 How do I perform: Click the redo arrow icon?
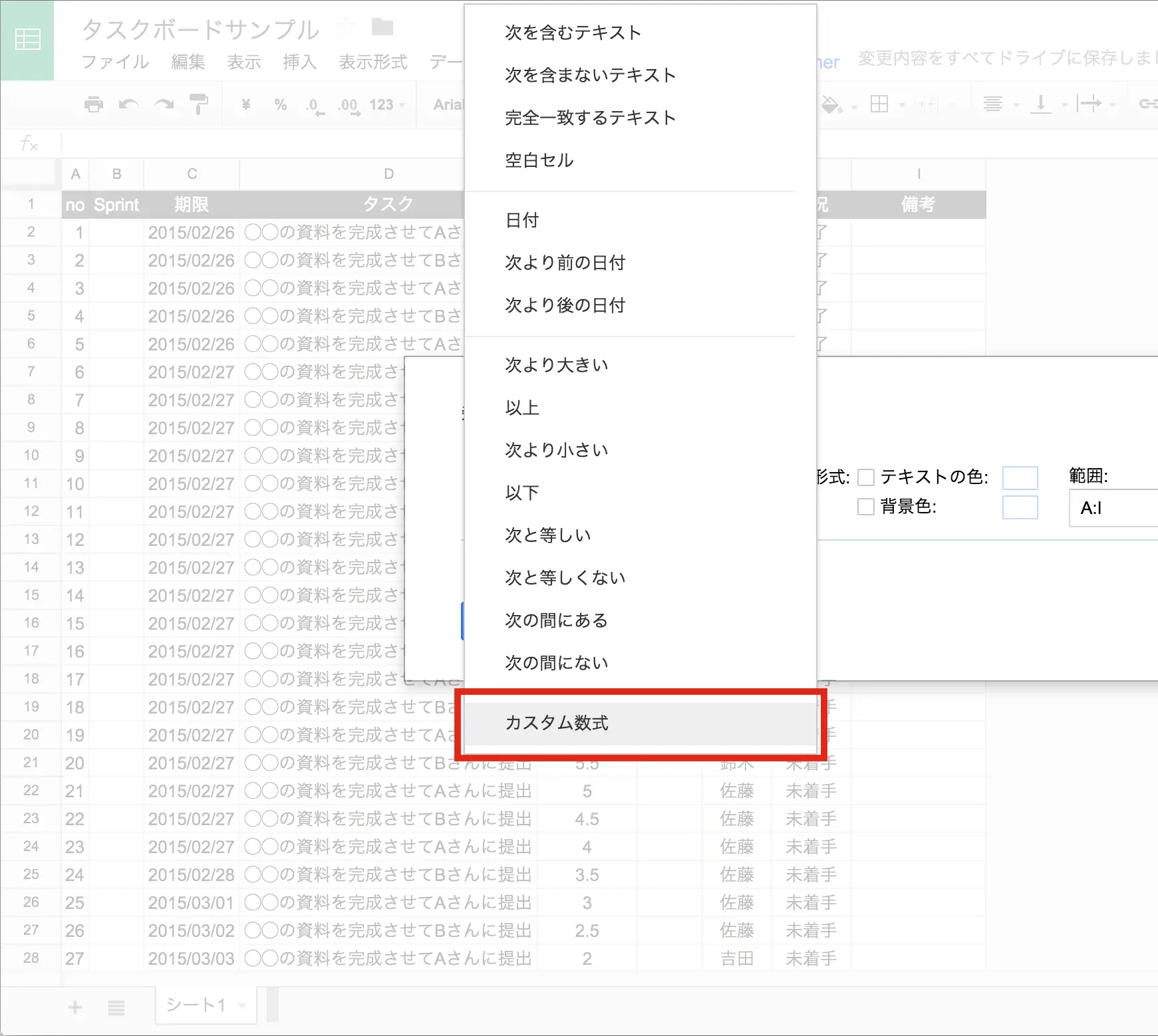[x=164, y=104]
